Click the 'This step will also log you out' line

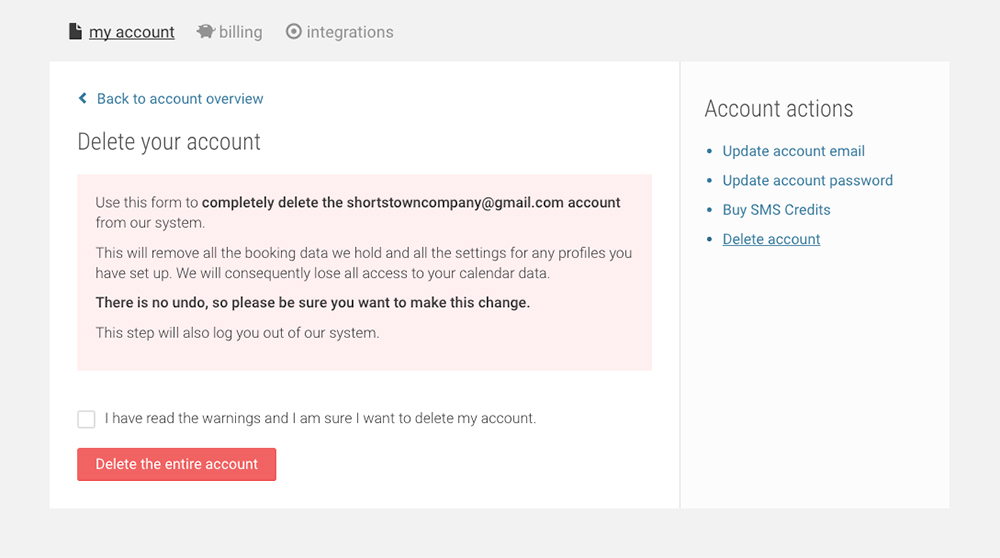(x=237, y=332)
